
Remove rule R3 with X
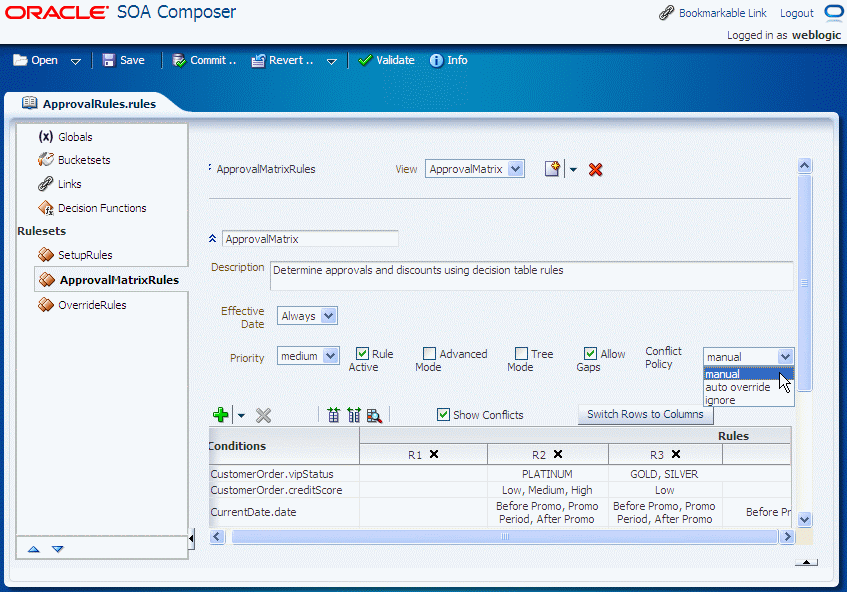tap(676, 454)
